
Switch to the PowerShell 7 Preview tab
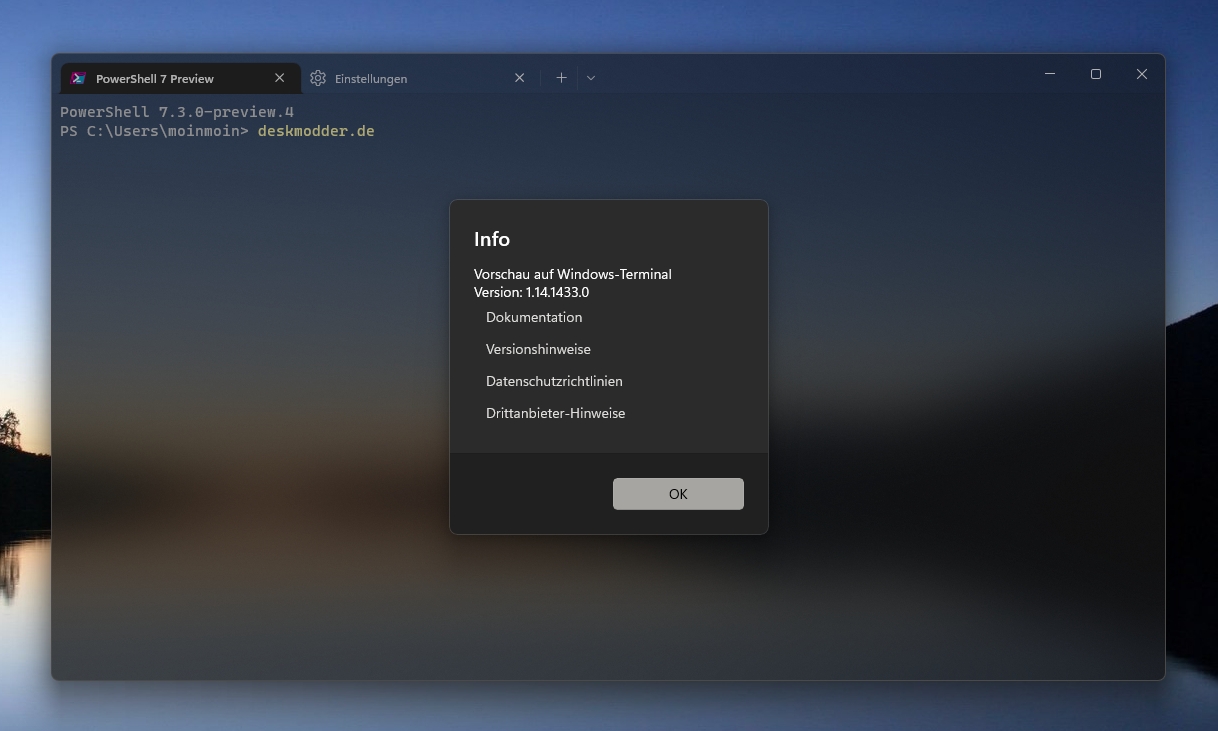point(180,78)
